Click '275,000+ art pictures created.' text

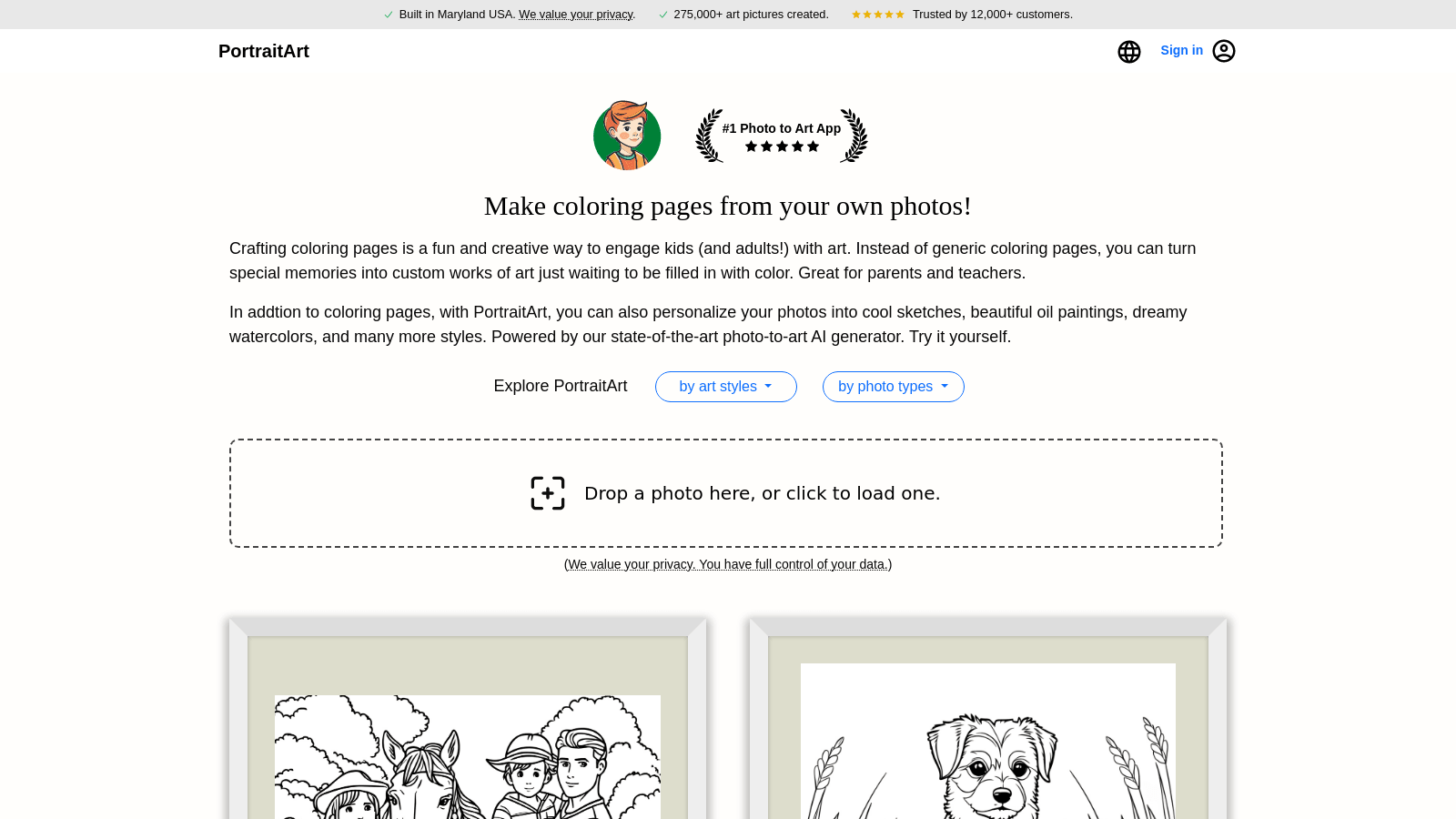751,15
